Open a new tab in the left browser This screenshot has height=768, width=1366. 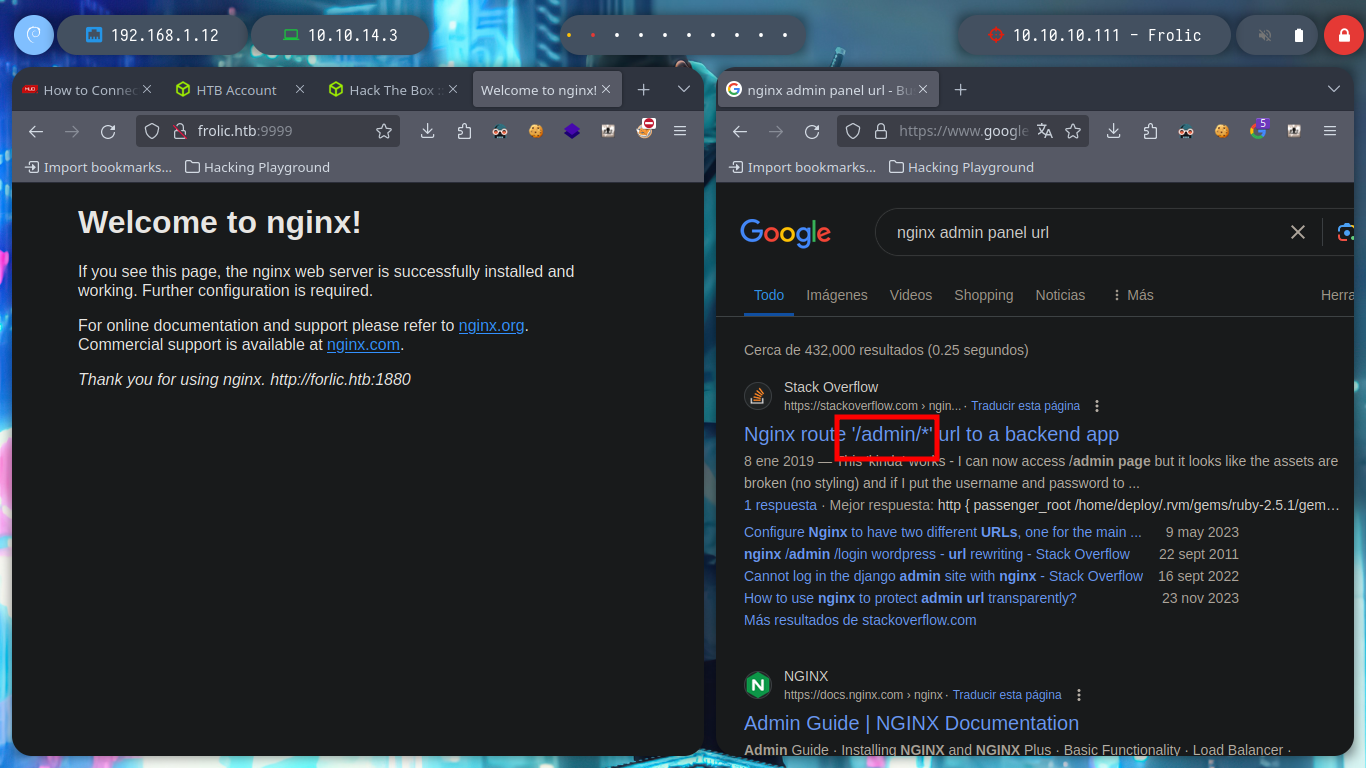[x=644, y=90]
